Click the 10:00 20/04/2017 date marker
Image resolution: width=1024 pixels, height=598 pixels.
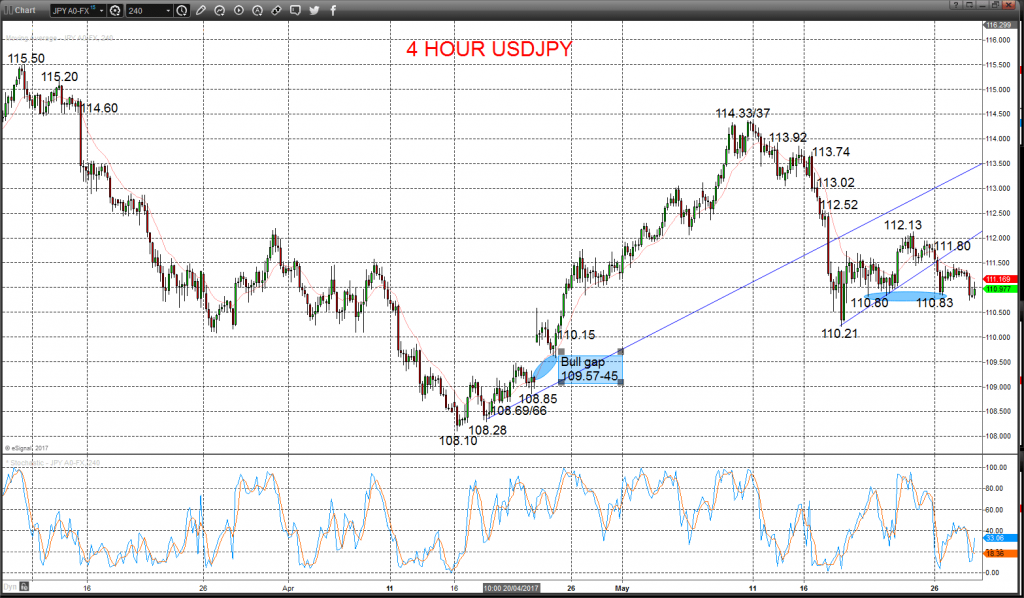(511, 588)
